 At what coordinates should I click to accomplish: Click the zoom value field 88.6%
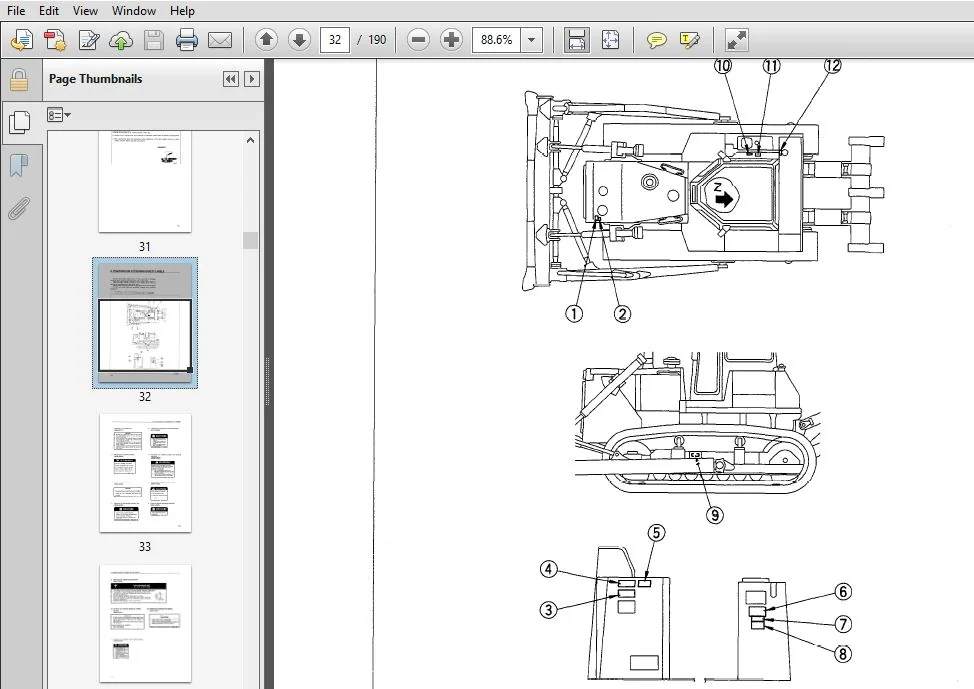coord(496,40)
